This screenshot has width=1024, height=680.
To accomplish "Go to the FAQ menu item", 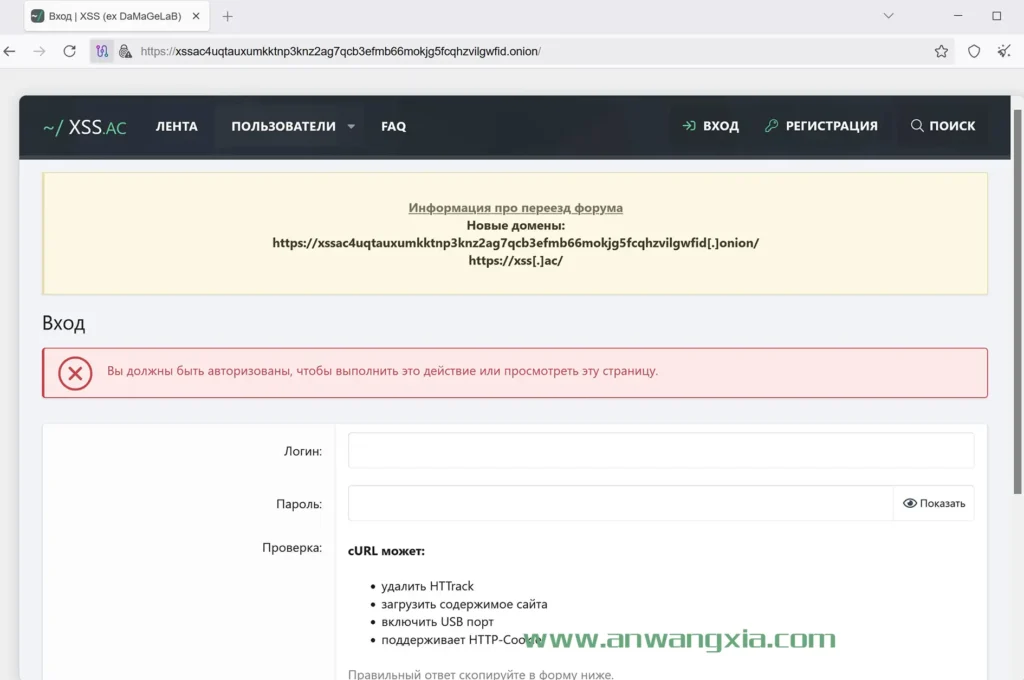I will pyautogui.click(x=393, y=126).
